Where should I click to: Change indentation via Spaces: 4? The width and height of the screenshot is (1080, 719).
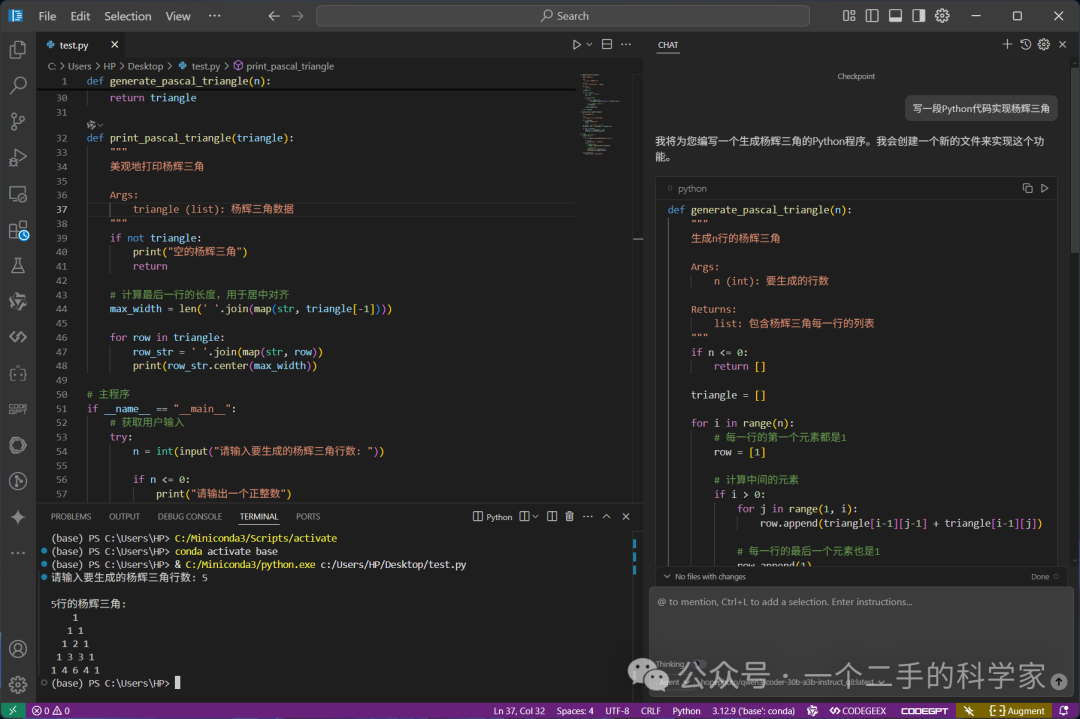pyautogui.click(x=574, y=711)
